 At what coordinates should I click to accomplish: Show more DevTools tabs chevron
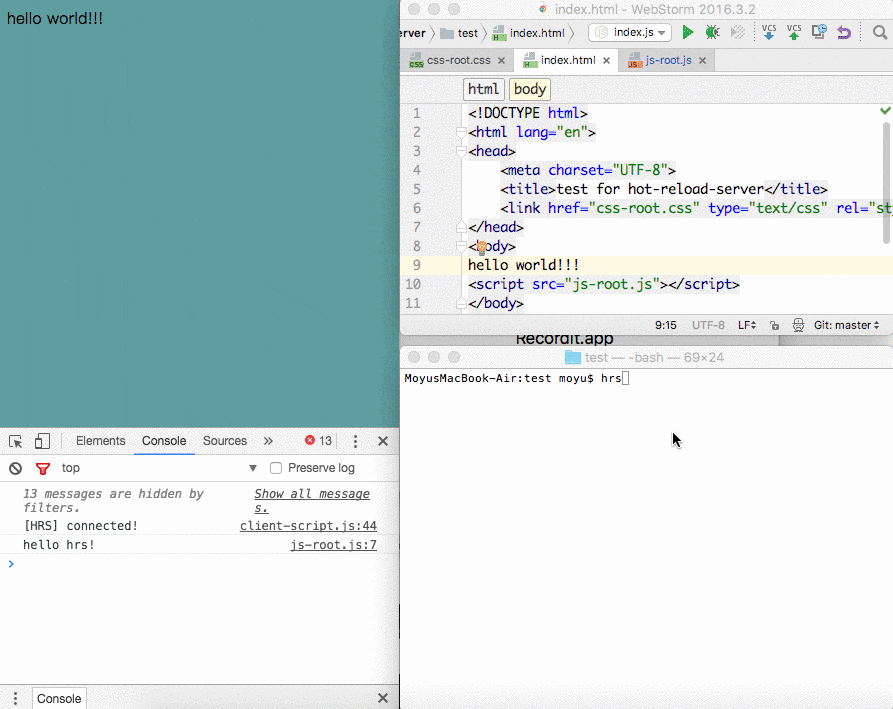click(x=268, y=441)
